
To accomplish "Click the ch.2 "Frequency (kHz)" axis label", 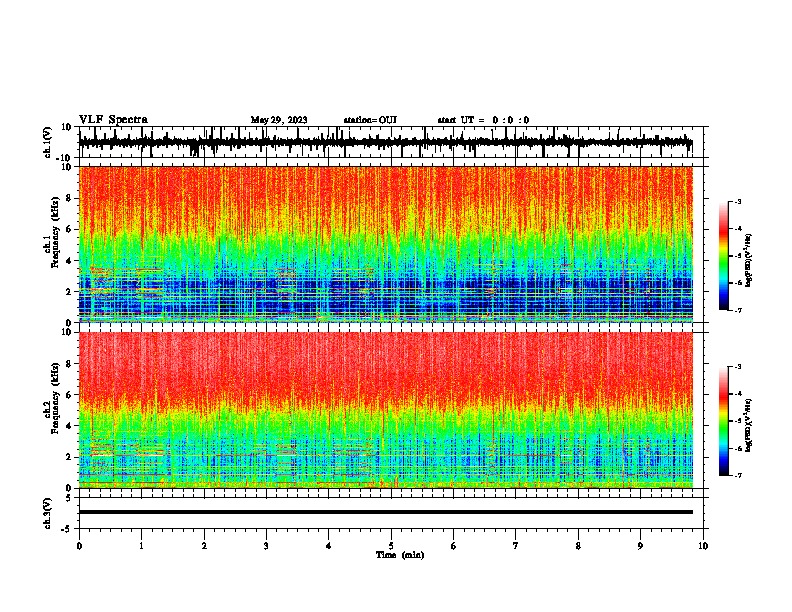I will pyautogui.click(x=55, y=398).
